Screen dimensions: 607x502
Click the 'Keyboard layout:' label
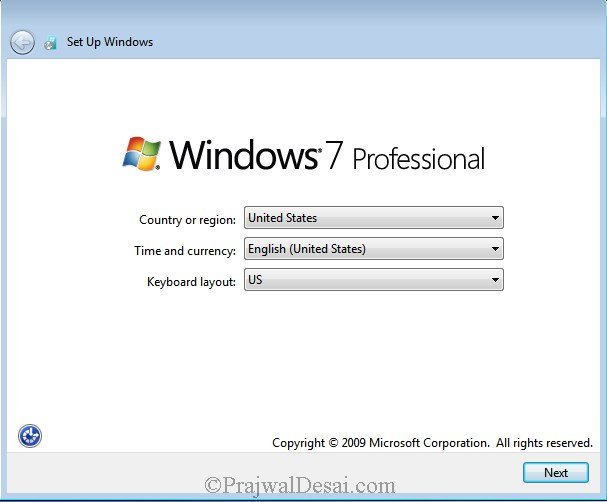[191, 282]
